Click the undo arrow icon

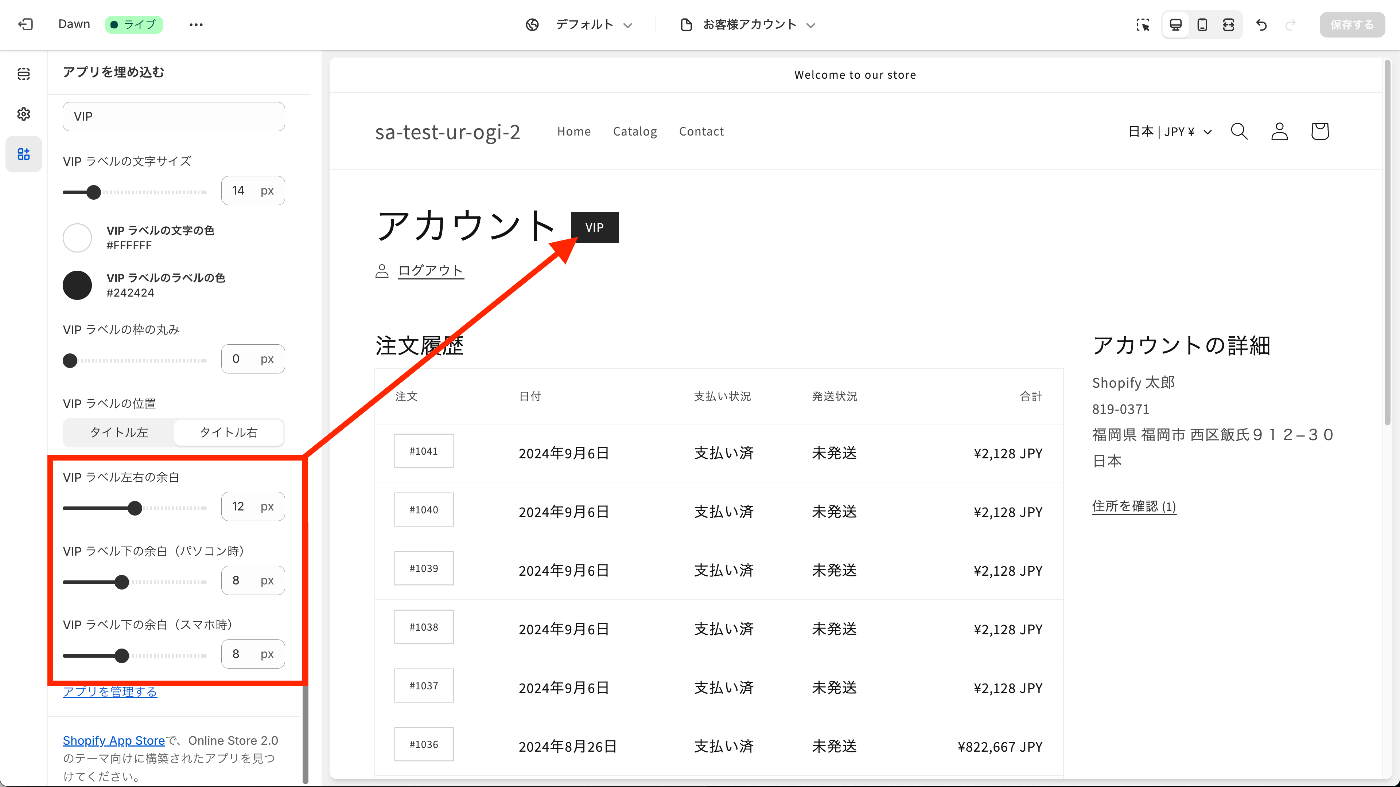point(1262,25)
